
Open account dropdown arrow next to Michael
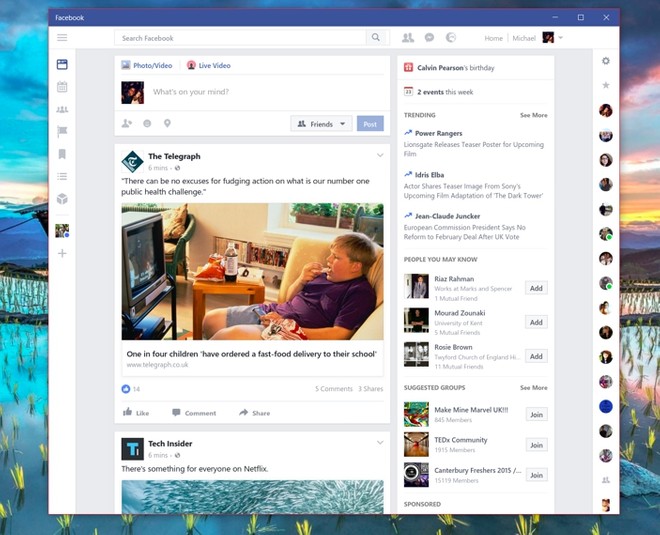pyautogui.click(x=561, y=37)
